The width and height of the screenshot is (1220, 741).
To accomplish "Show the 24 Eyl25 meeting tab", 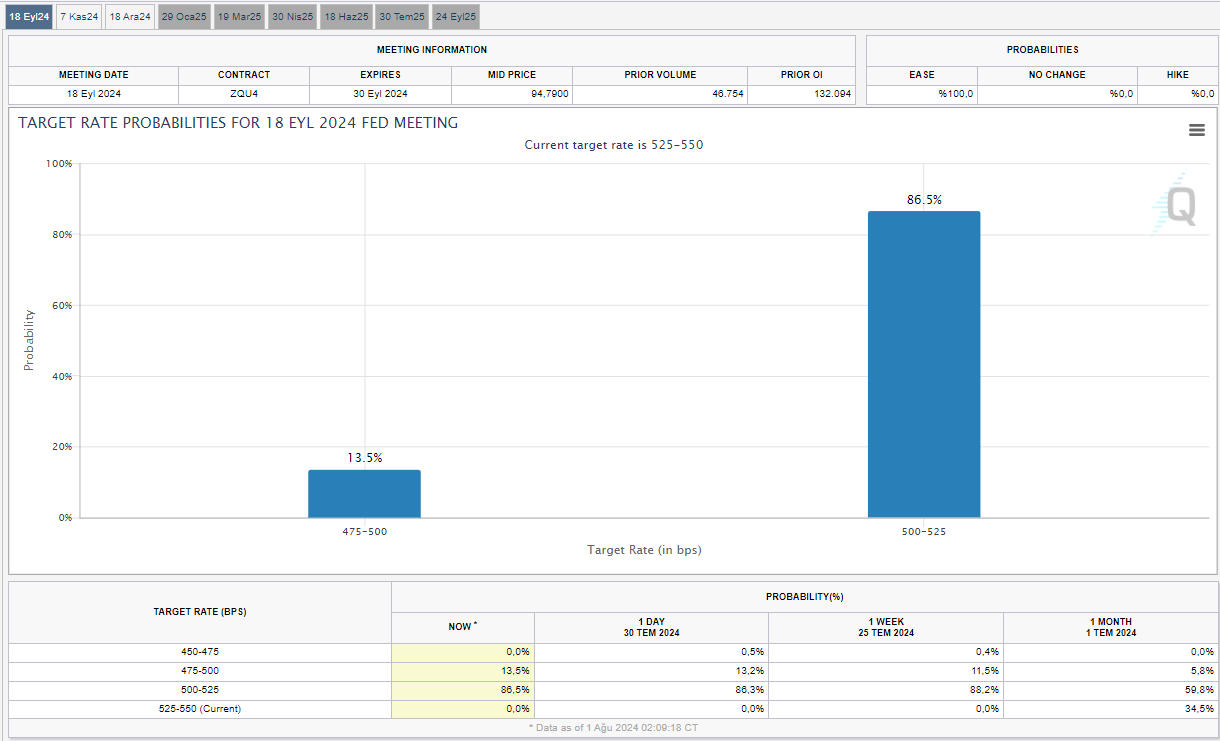I will pyautogui.click(x=455, y=17).
